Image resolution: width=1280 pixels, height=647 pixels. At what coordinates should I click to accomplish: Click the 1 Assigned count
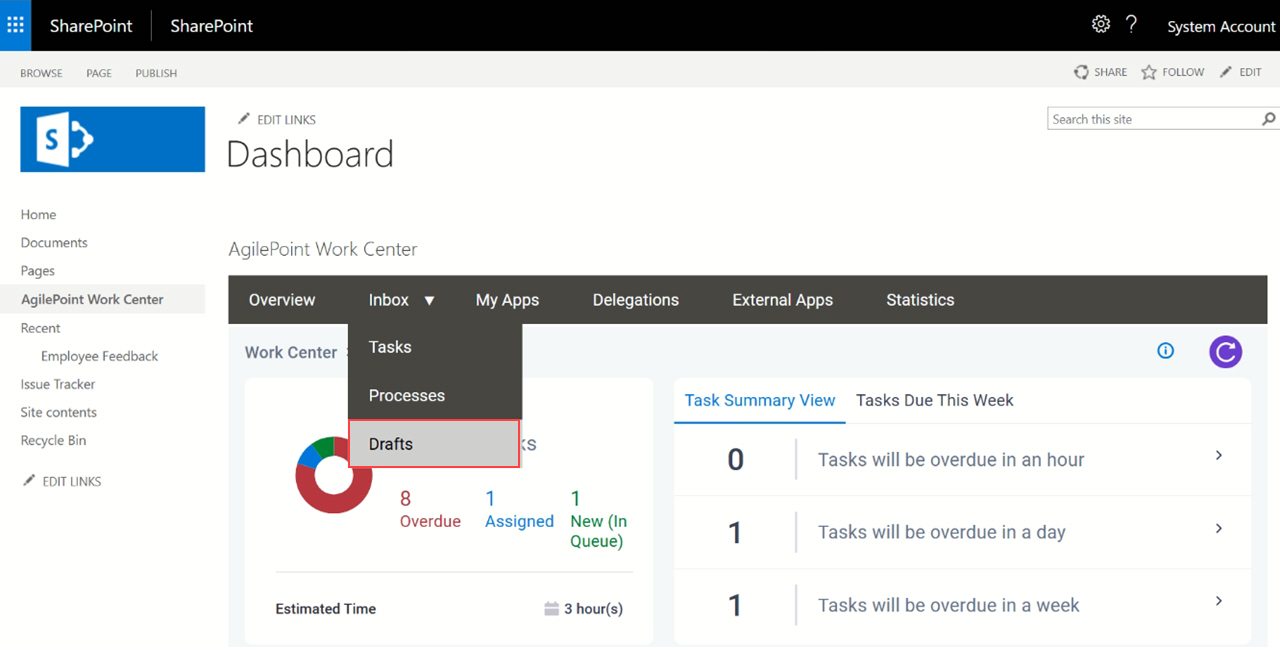tap(519, 509)
